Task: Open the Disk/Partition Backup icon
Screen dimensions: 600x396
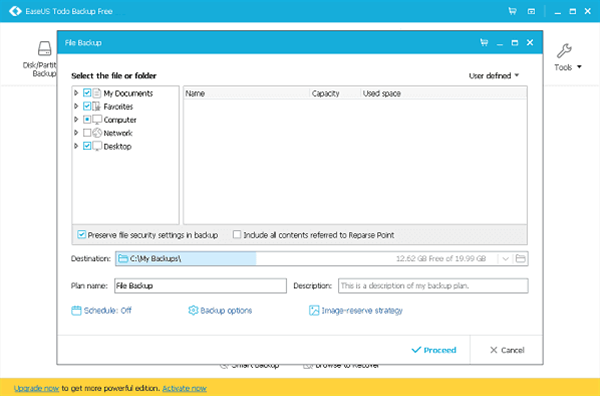Action: (x=44, y=49)
